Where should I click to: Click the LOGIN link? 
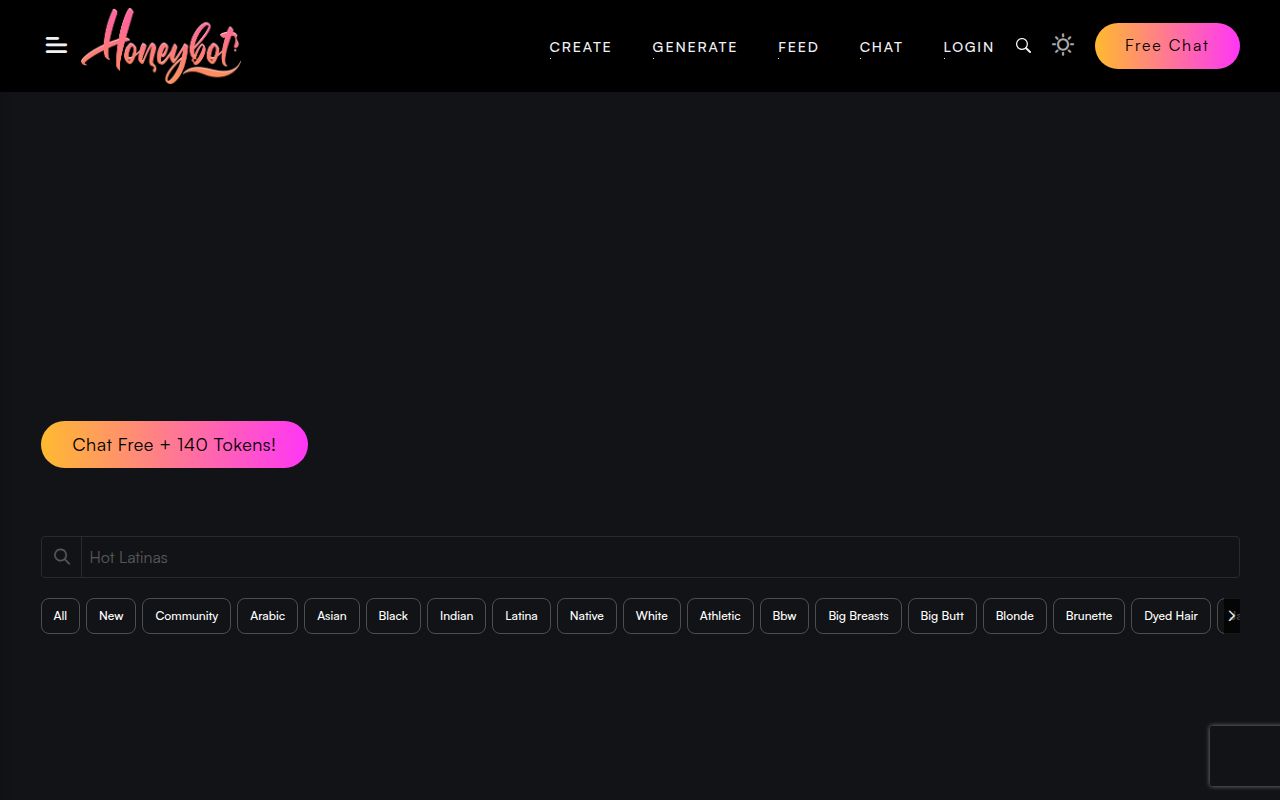tap(968, 46)
